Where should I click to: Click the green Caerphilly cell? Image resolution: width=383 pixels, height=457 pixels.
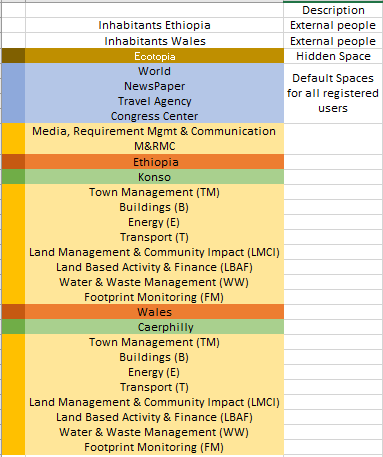[154, 327]
